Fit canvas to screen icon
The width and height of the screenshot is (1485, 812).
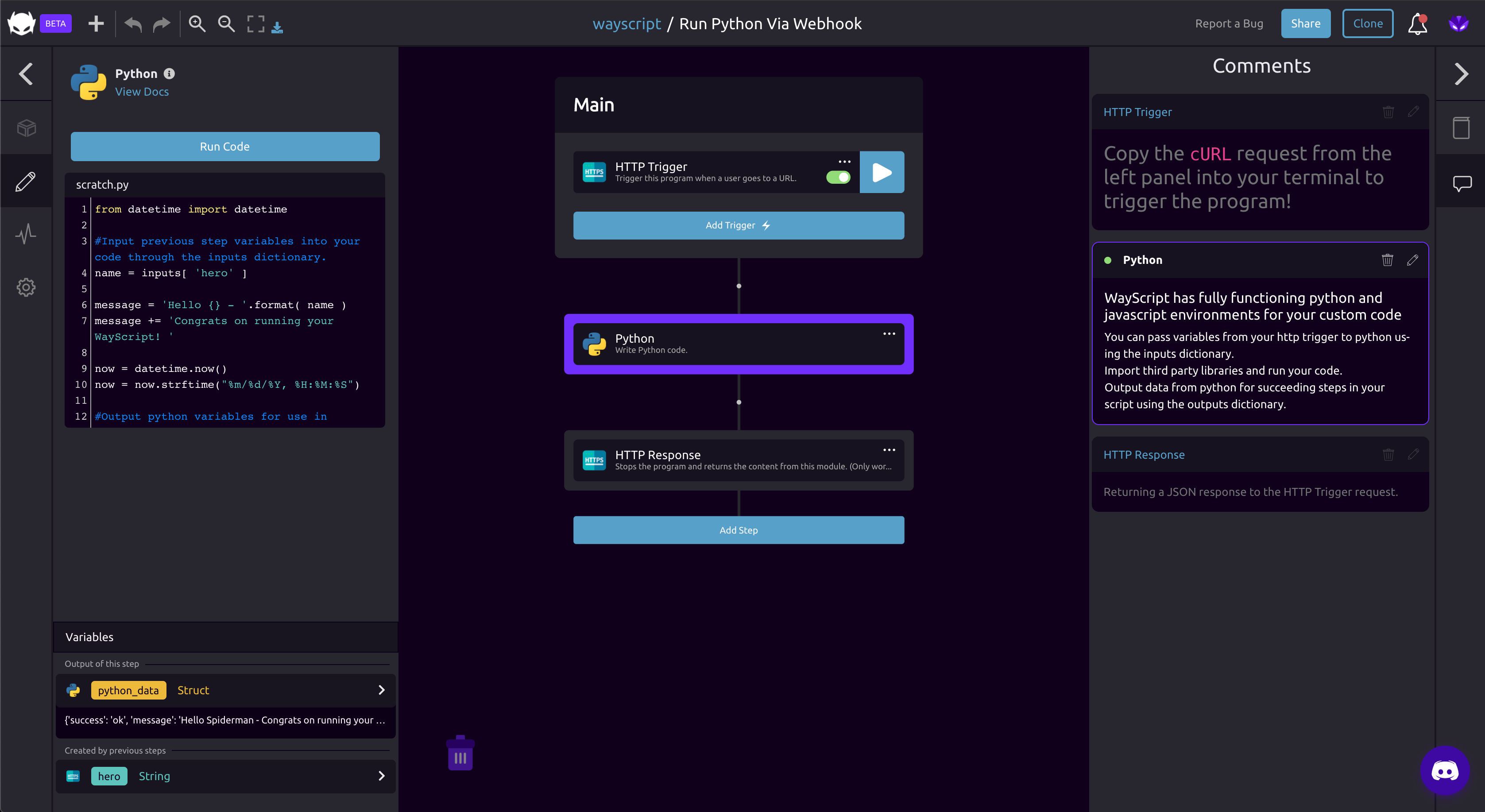click(255, 23)
